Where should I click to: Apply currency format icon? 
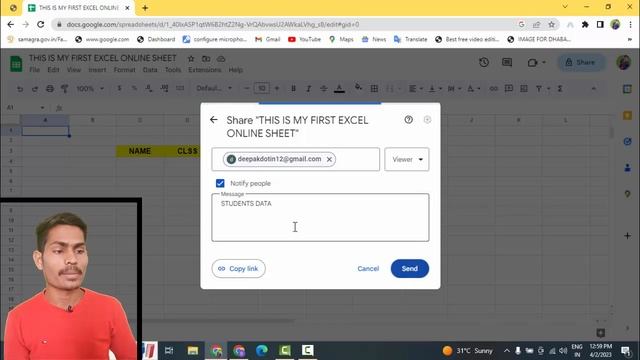(x=119, y=89)
